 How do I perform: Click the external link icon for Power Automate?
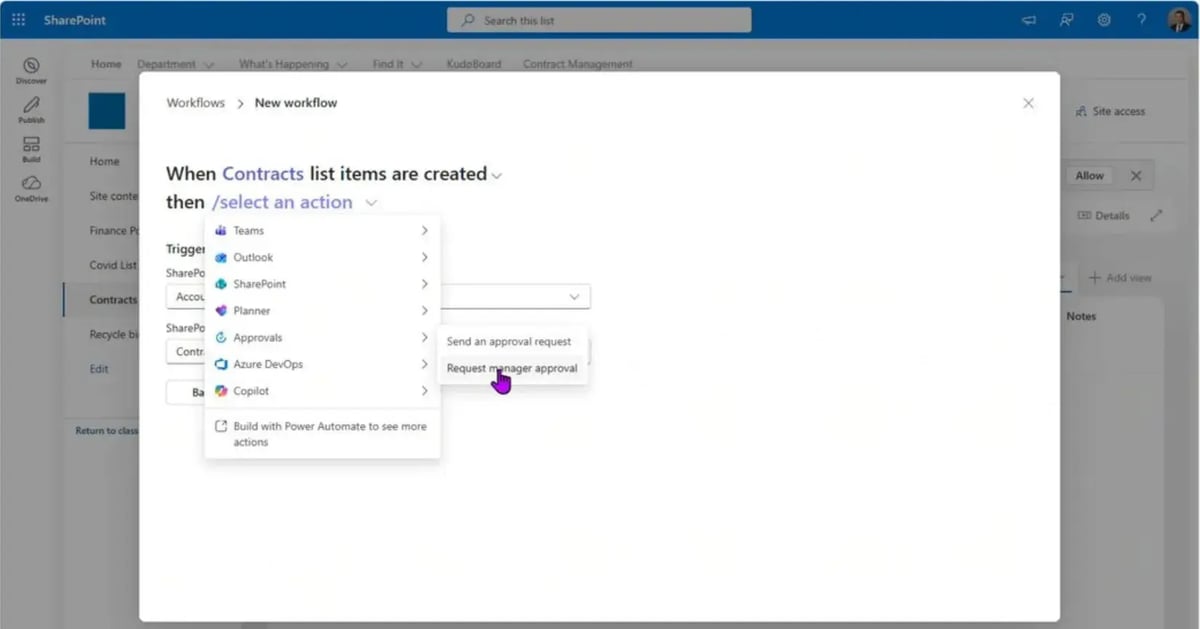point(222,426)
